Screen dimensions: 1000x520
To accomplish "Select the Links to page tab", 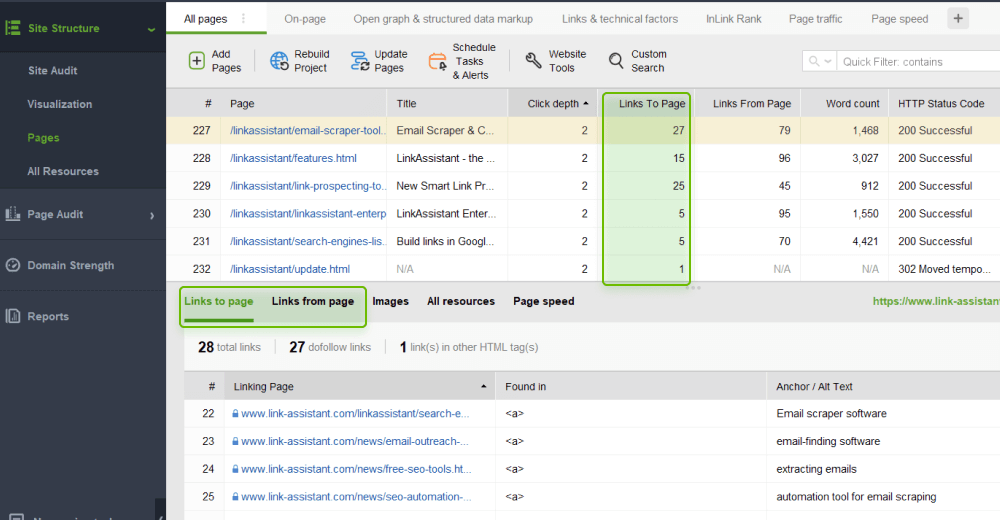I will point(219,301).
